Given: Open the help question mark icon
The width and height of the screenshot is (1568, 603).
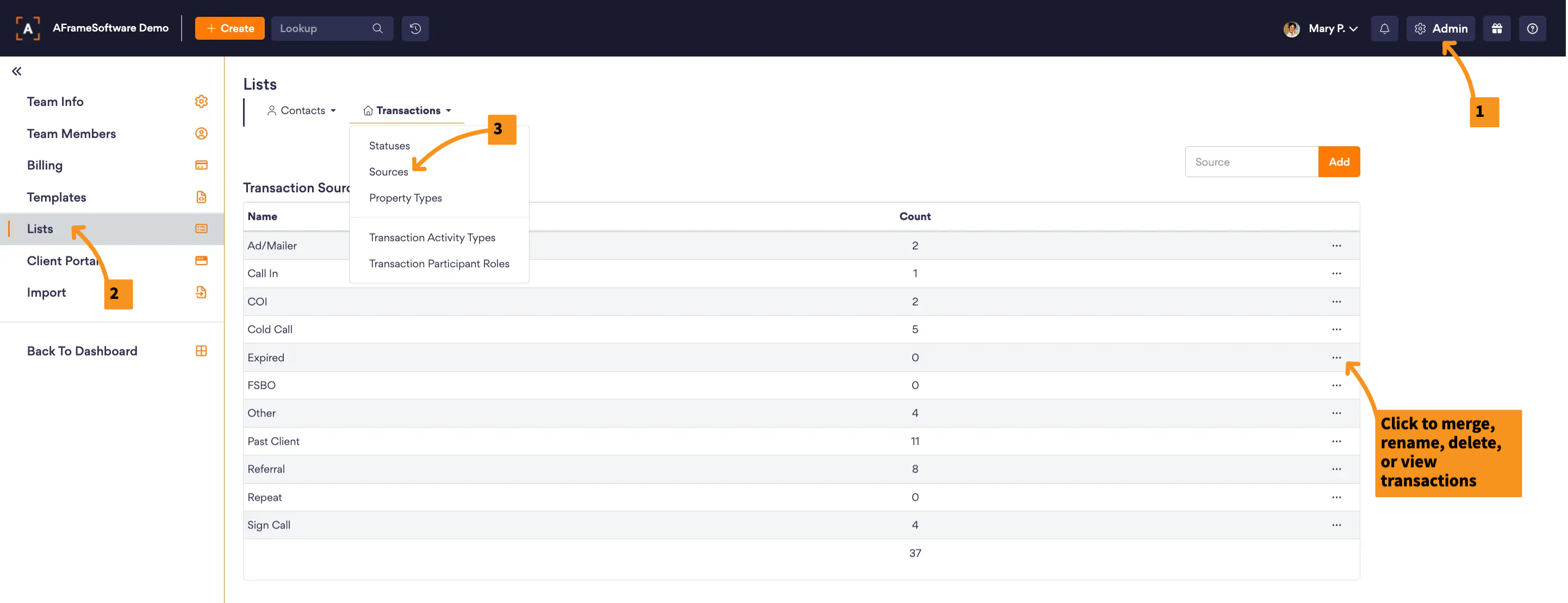Looking at the screenshot, I should [x=1532, y=29].
